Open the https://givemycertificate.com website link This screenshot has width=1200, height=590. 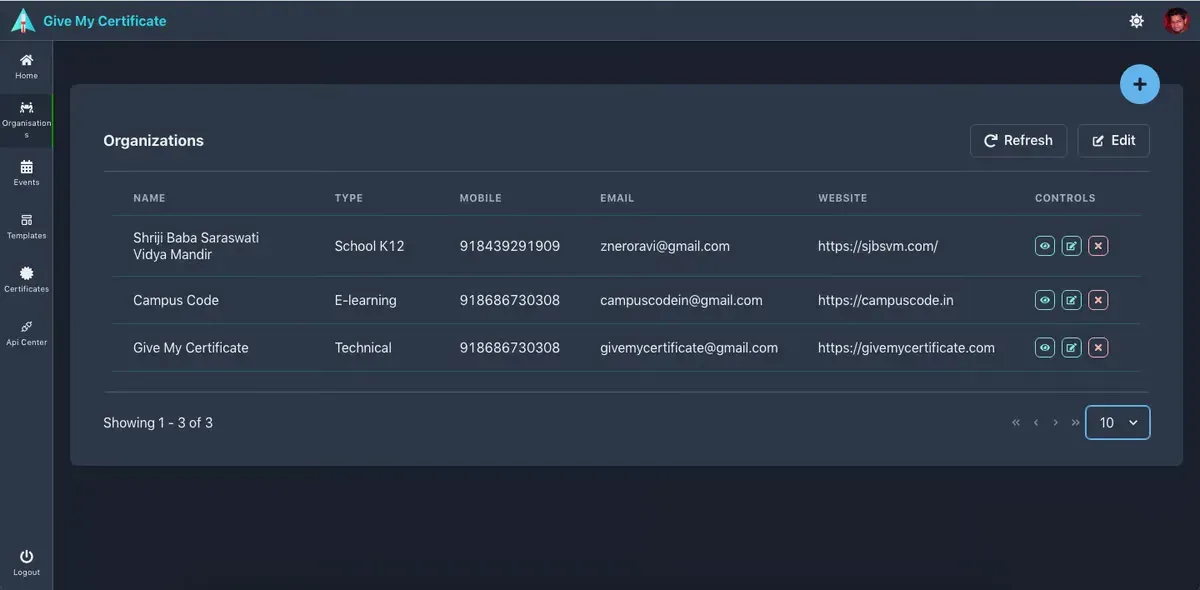906,348
